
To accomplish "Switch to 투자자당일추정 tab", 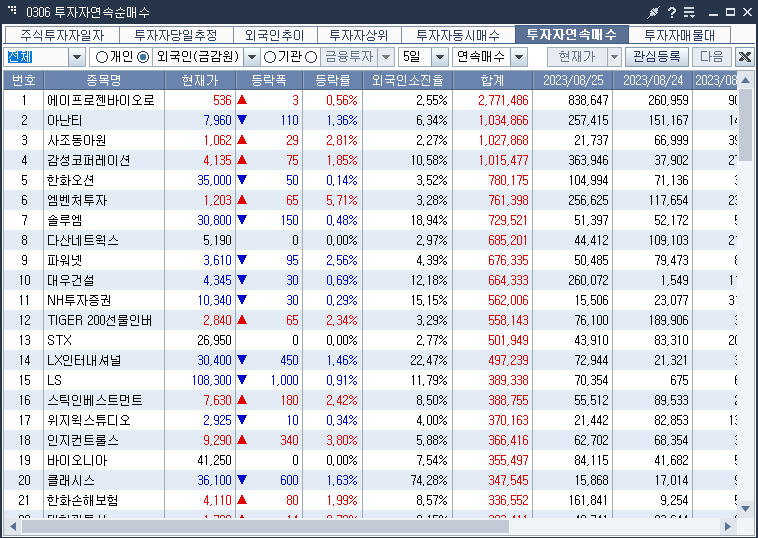I will pyautogui.click(x=176, y=35).
